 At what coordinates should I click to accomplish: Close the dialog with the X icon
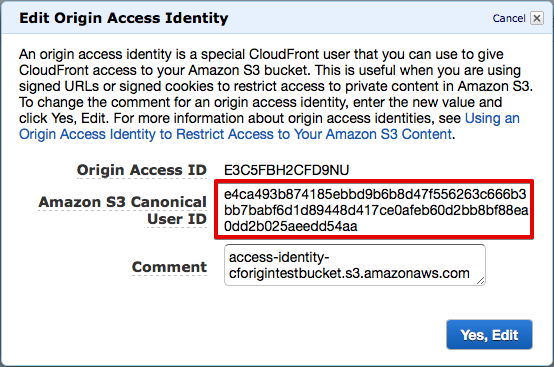click(536, 18)
